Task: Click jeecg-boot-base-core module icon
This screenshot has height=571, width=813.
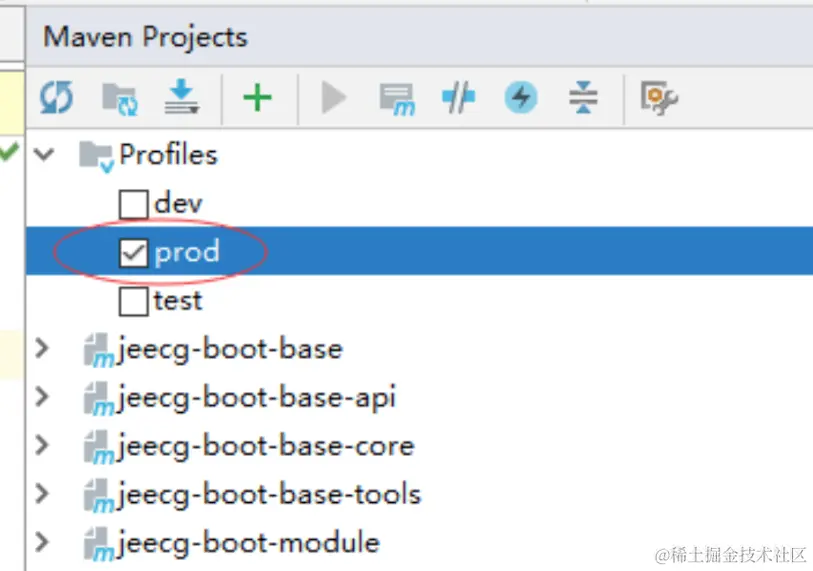Action: (x=99, y=447)
